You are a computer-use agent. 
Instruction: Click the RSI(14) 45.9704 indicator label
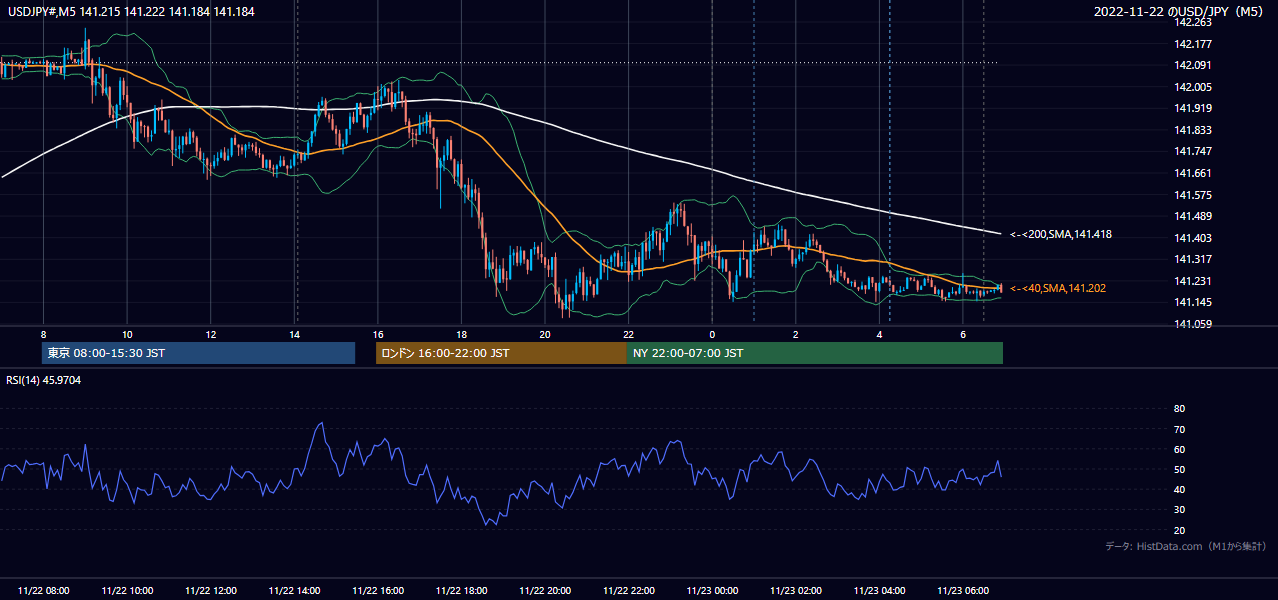(42, 380)
